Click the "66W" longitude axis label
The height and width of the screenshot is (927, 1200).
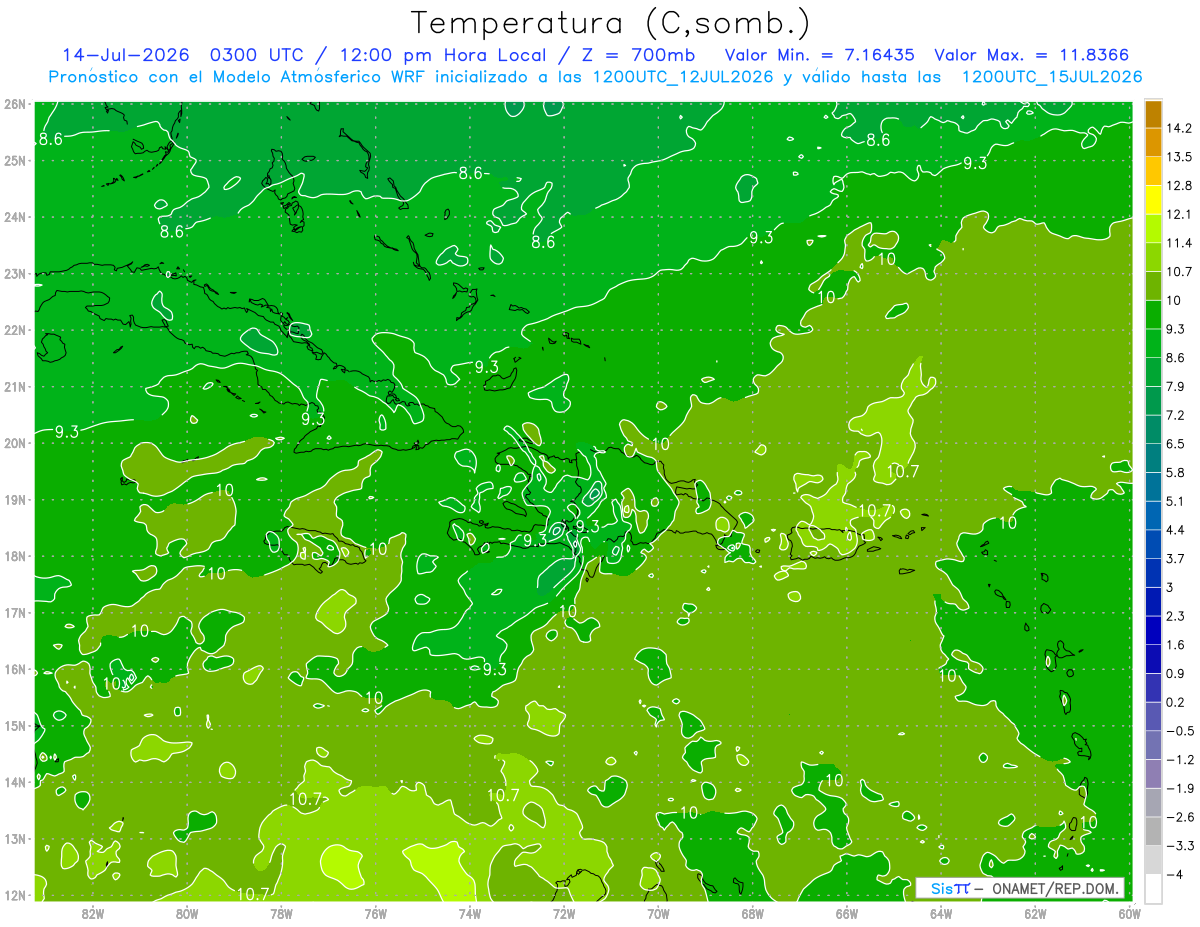(x=847, y=913)
